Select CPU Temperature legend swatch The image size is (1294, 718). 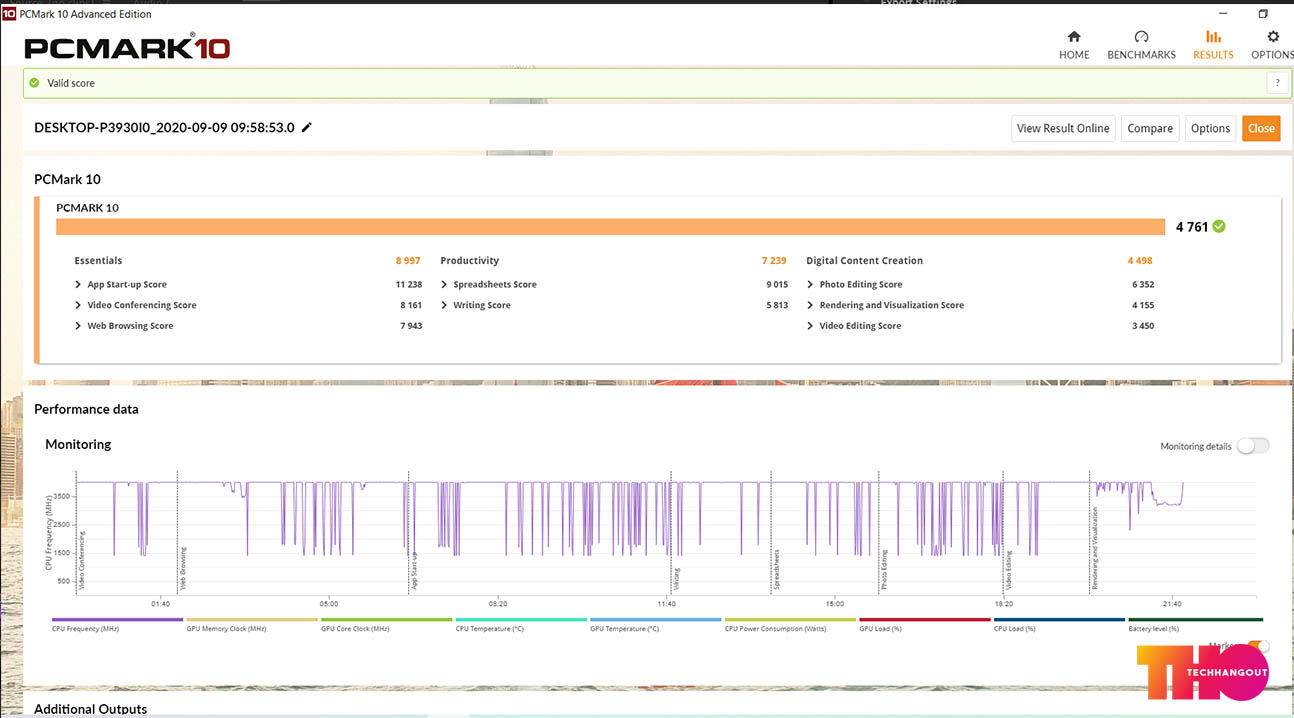521,620
